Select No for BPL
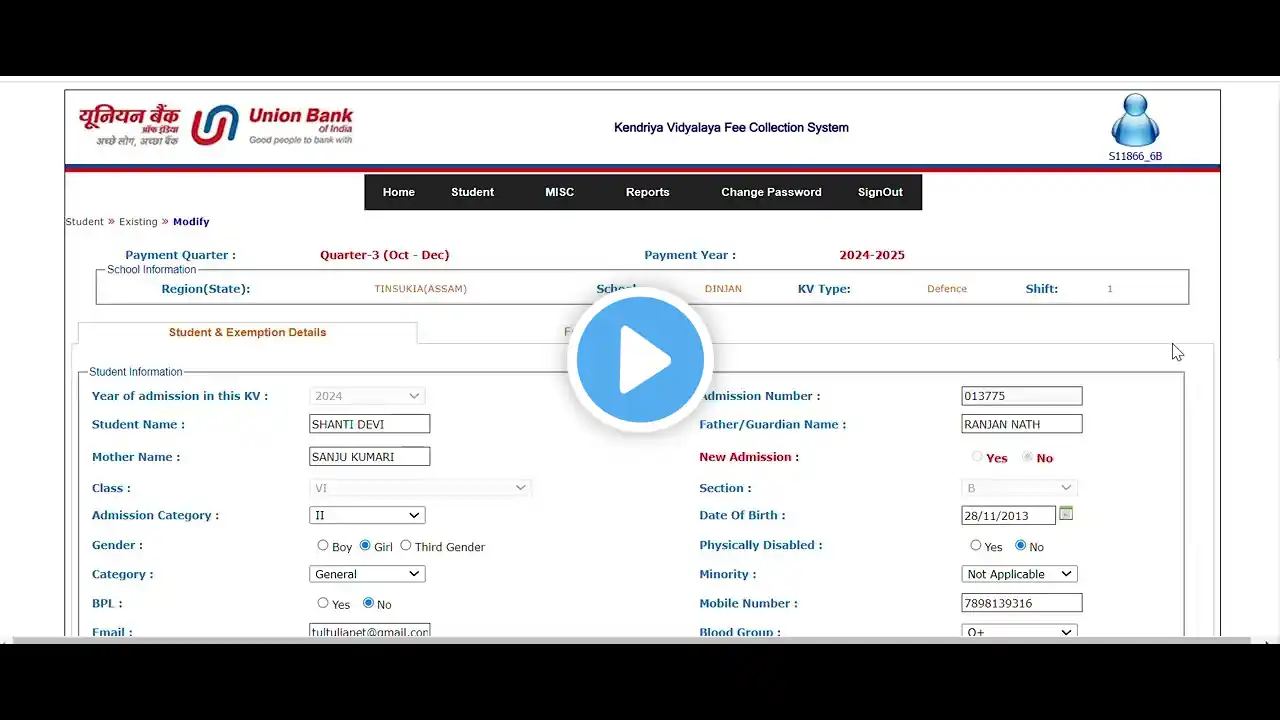Image resolution: width=1280 pixels, height=720 pixels. [368, 603]
